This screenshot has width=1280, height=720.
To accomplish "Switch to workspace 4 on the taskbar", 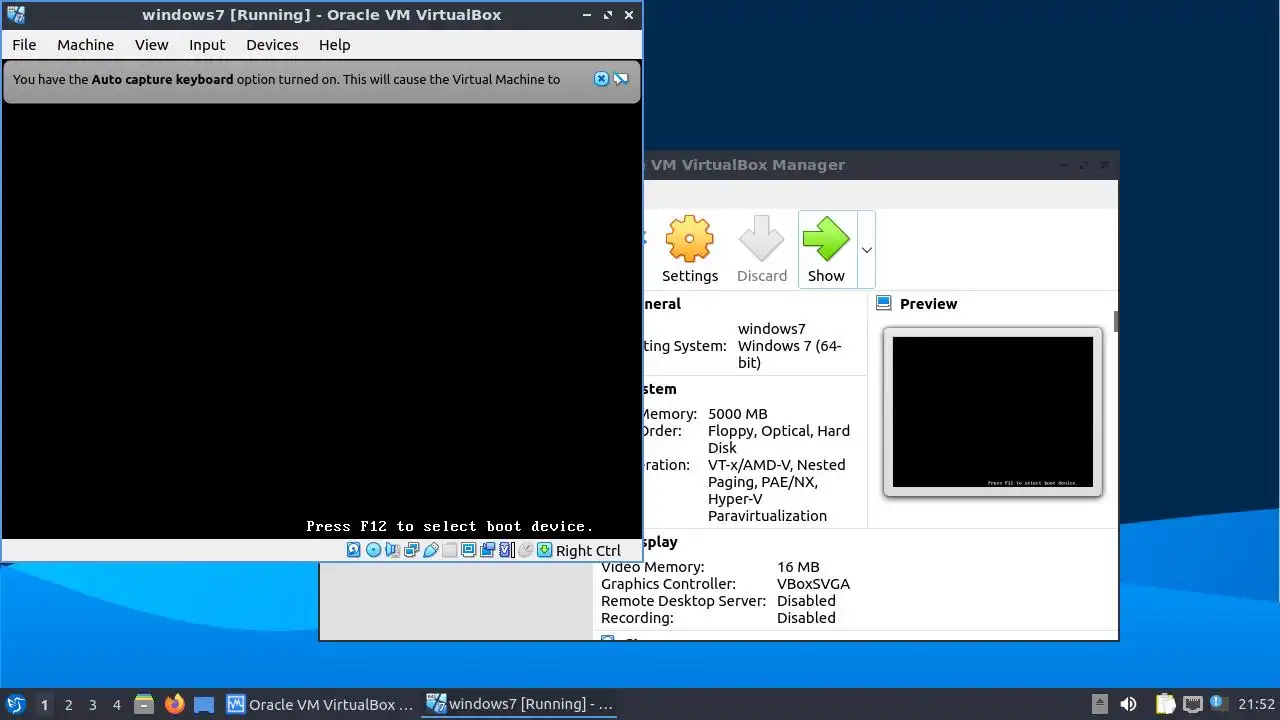I will tap(116, 705).
